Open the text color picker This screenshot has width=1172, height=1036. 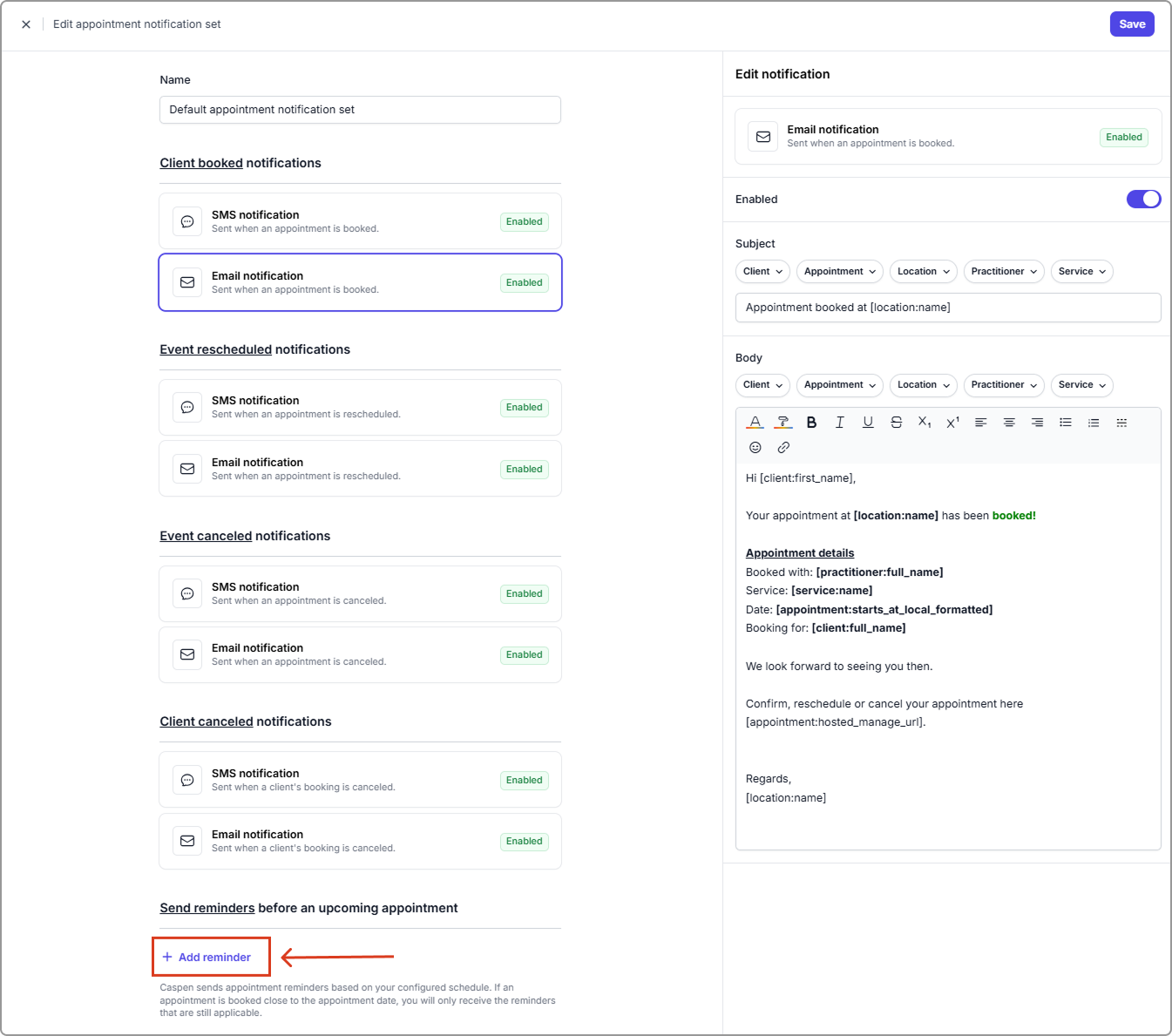[755, 423]
